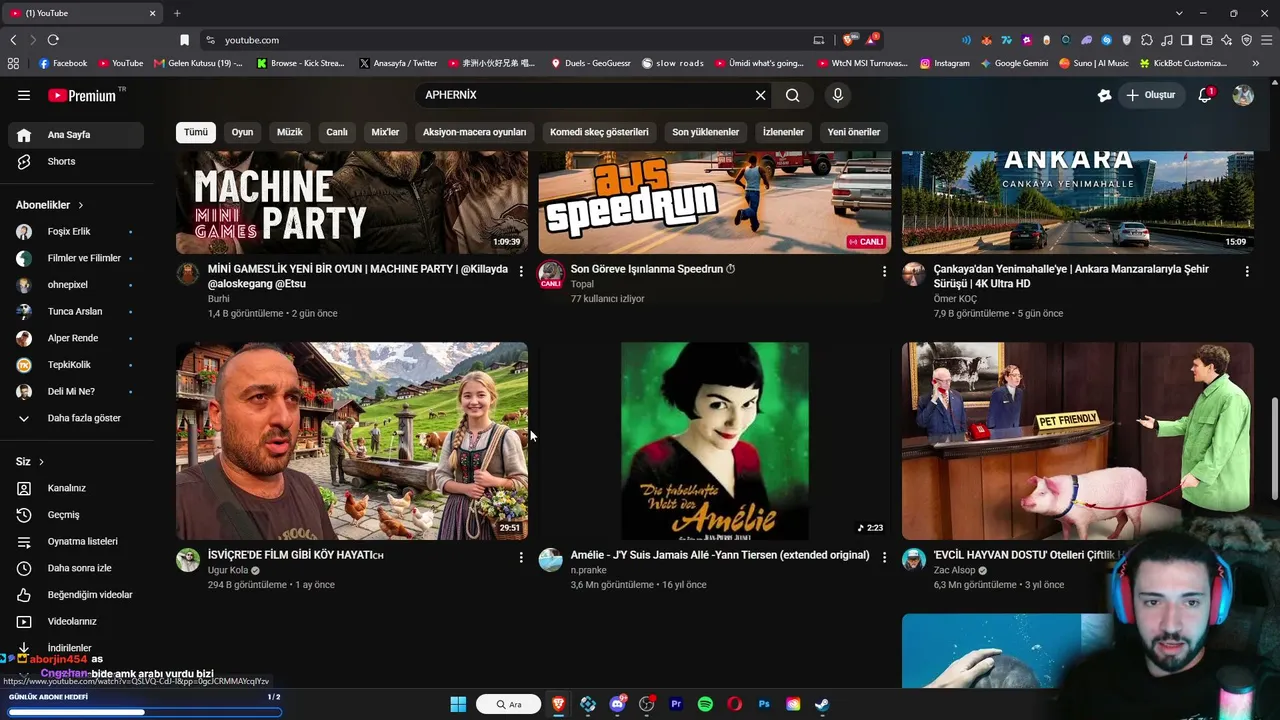Open the Amélie video thumbnail

tap(715, 441)
